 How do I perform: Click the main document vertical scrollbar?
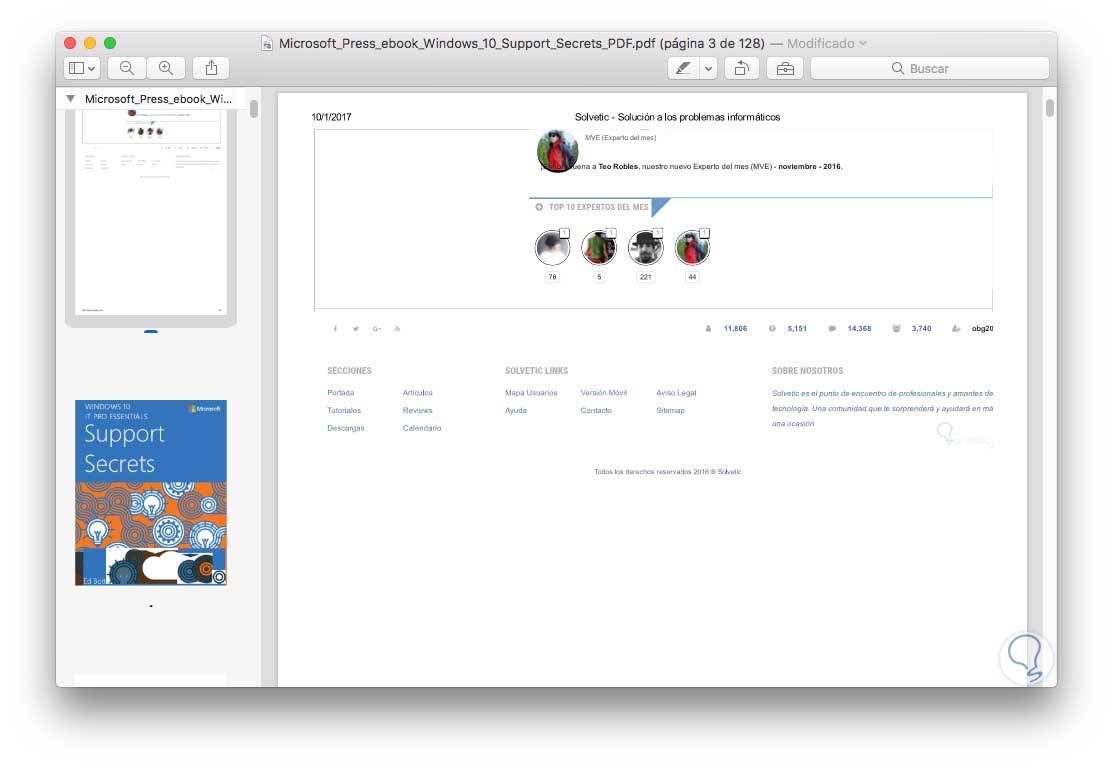click(x=1049, y=108)
